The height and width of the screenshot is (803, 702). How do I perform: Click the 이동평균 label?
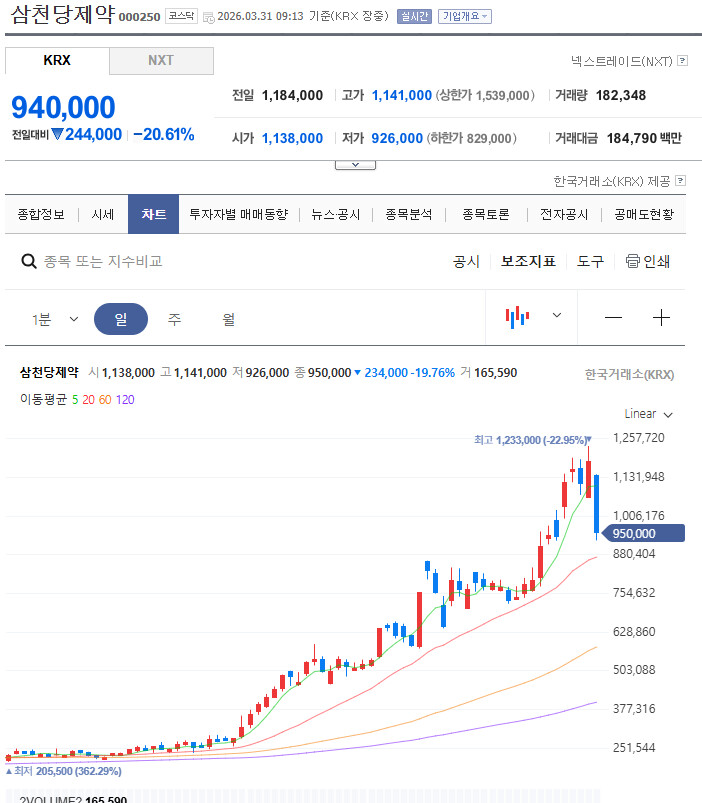[x=44, y=399]
